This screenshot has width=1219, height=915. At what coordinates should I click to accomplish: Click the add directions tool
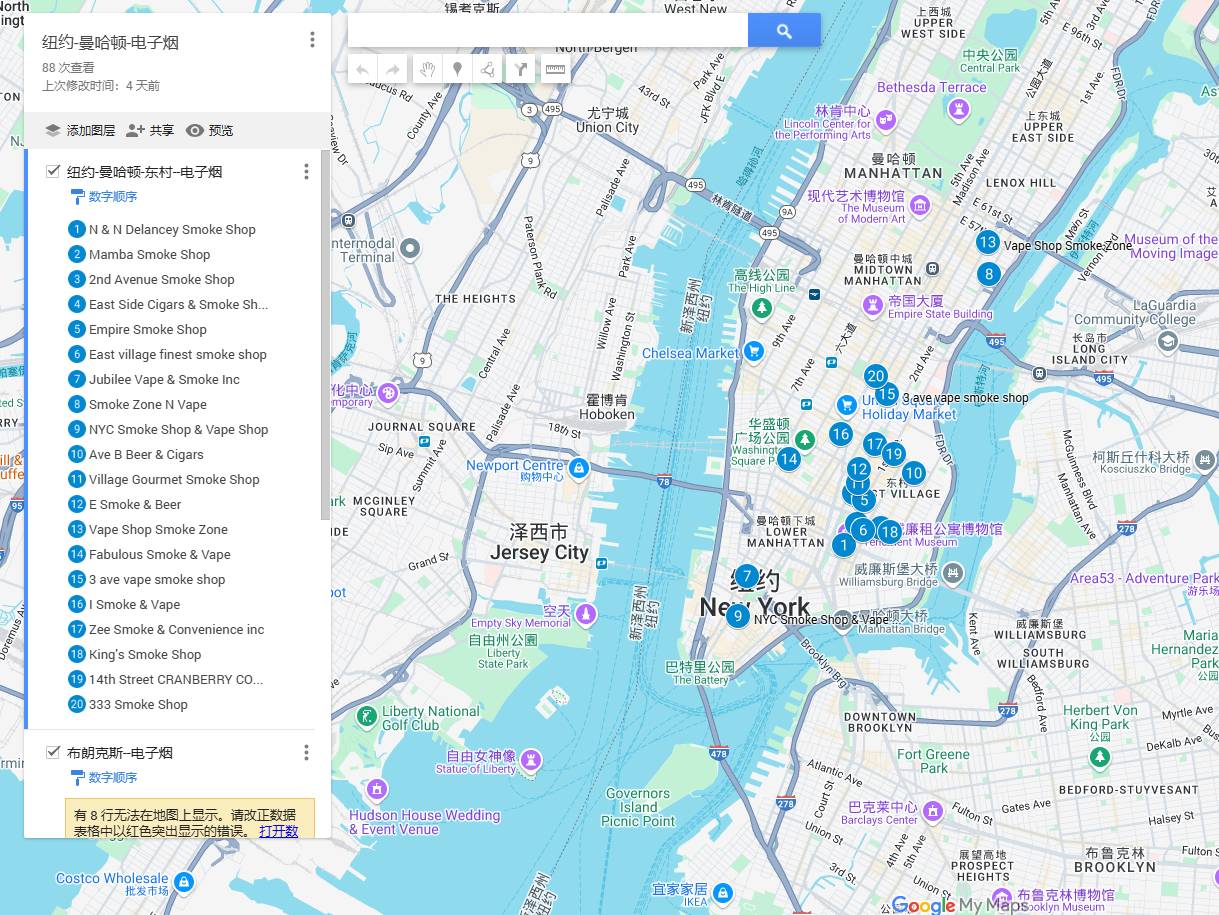click(520, 70)
